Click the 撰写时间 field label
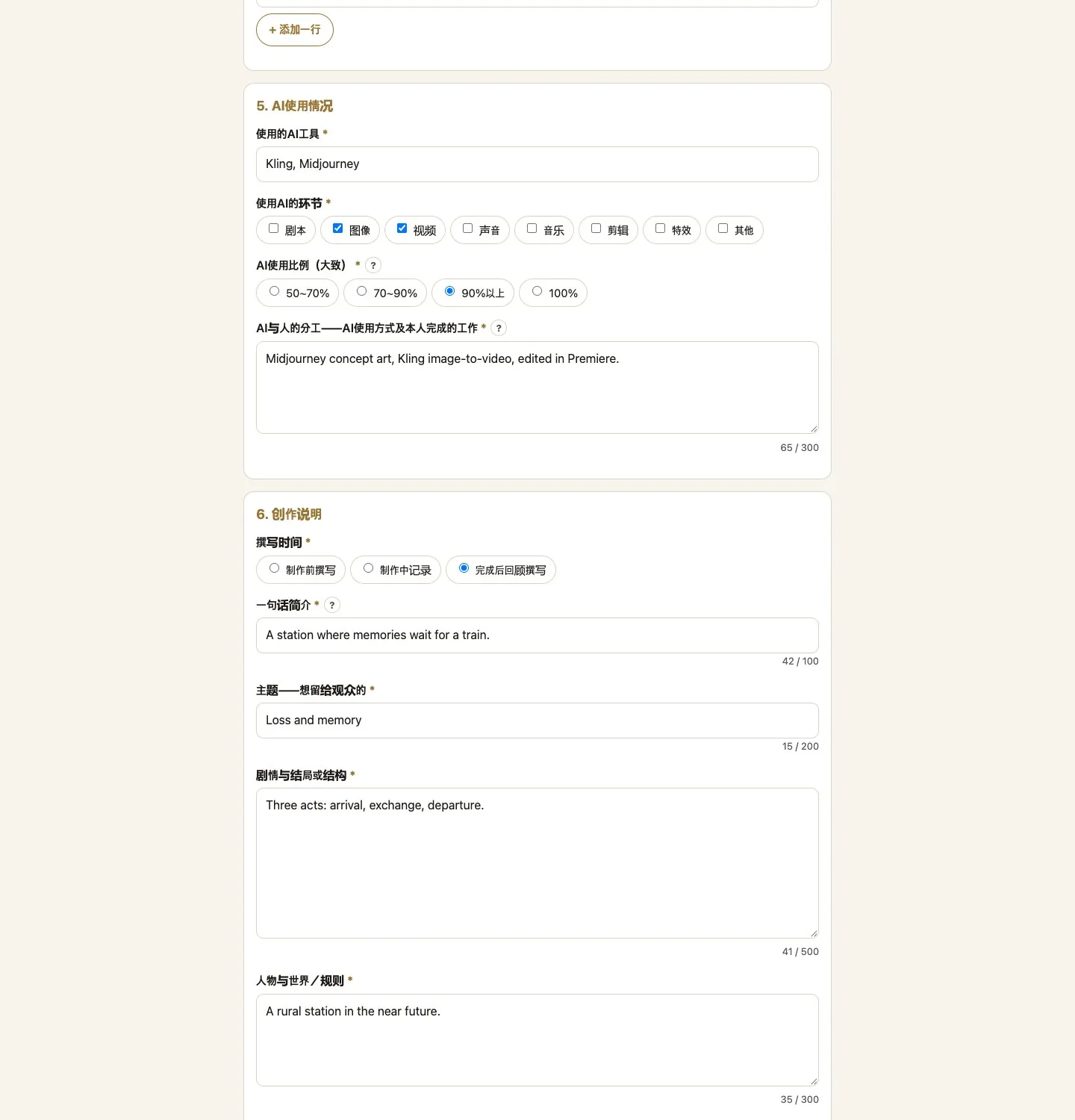The height and width of the screenshot is (1120, 1075). click(279, 543)
